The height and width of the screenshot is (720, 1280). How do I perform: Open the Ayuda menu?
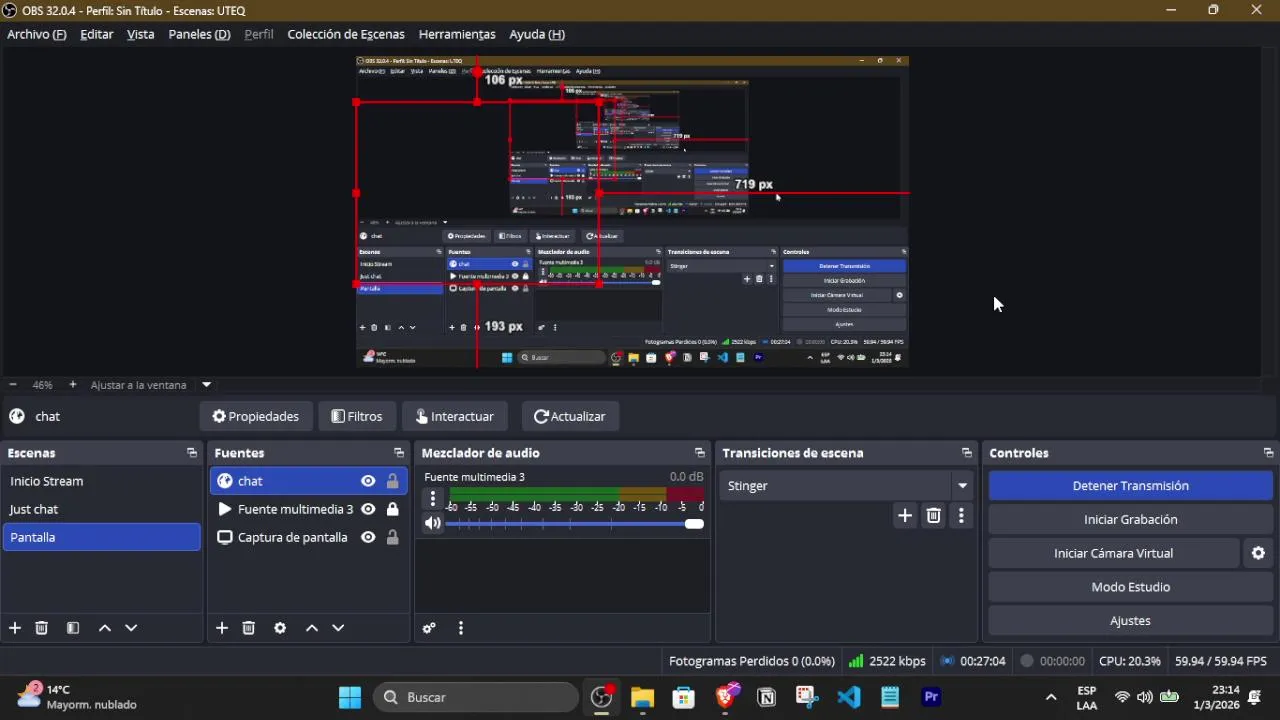[537, 34]
